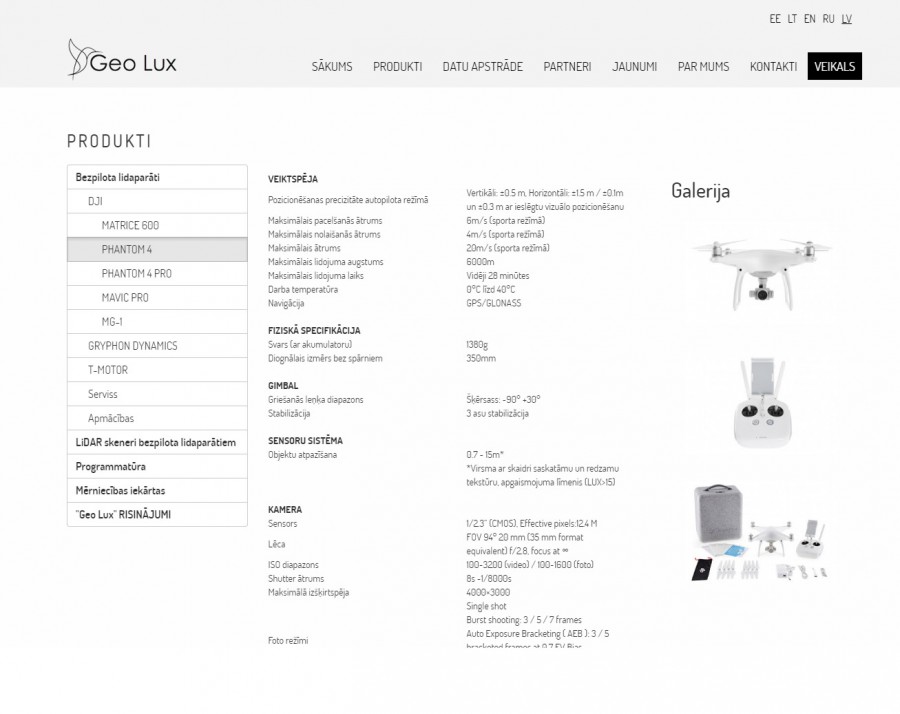Open the VEIKALS shop button
The height and width of the screenshot is (714, 900).
tap(834, 67)
